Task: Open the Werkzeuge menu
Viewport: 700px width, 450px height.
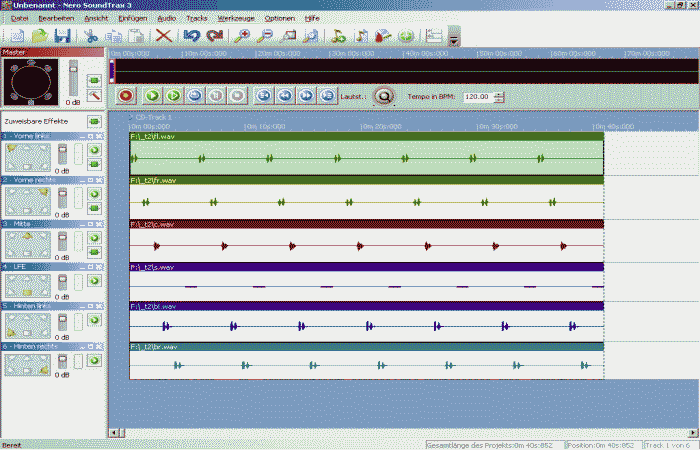Action: [x=236, y=18]
